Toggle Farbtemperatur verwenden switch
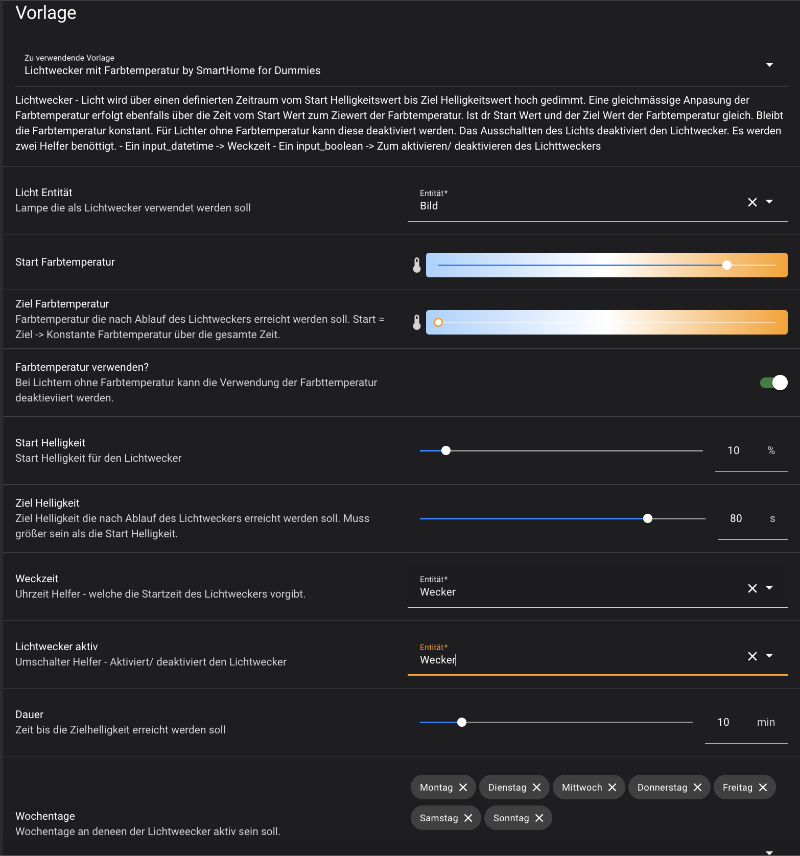The height and width of the screenshot is (856, 800). [773, 382]
